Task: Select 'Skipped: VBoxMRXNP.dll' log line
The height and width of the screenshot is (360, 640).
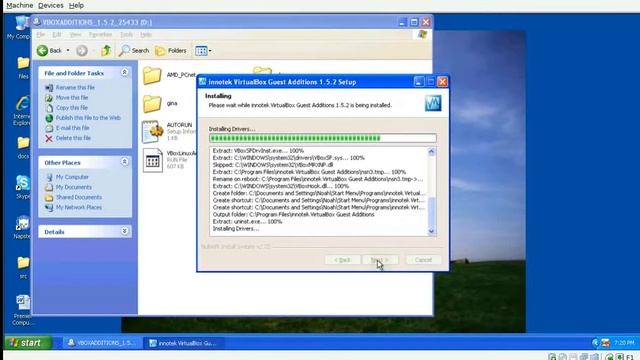Action: click(273, 165)
